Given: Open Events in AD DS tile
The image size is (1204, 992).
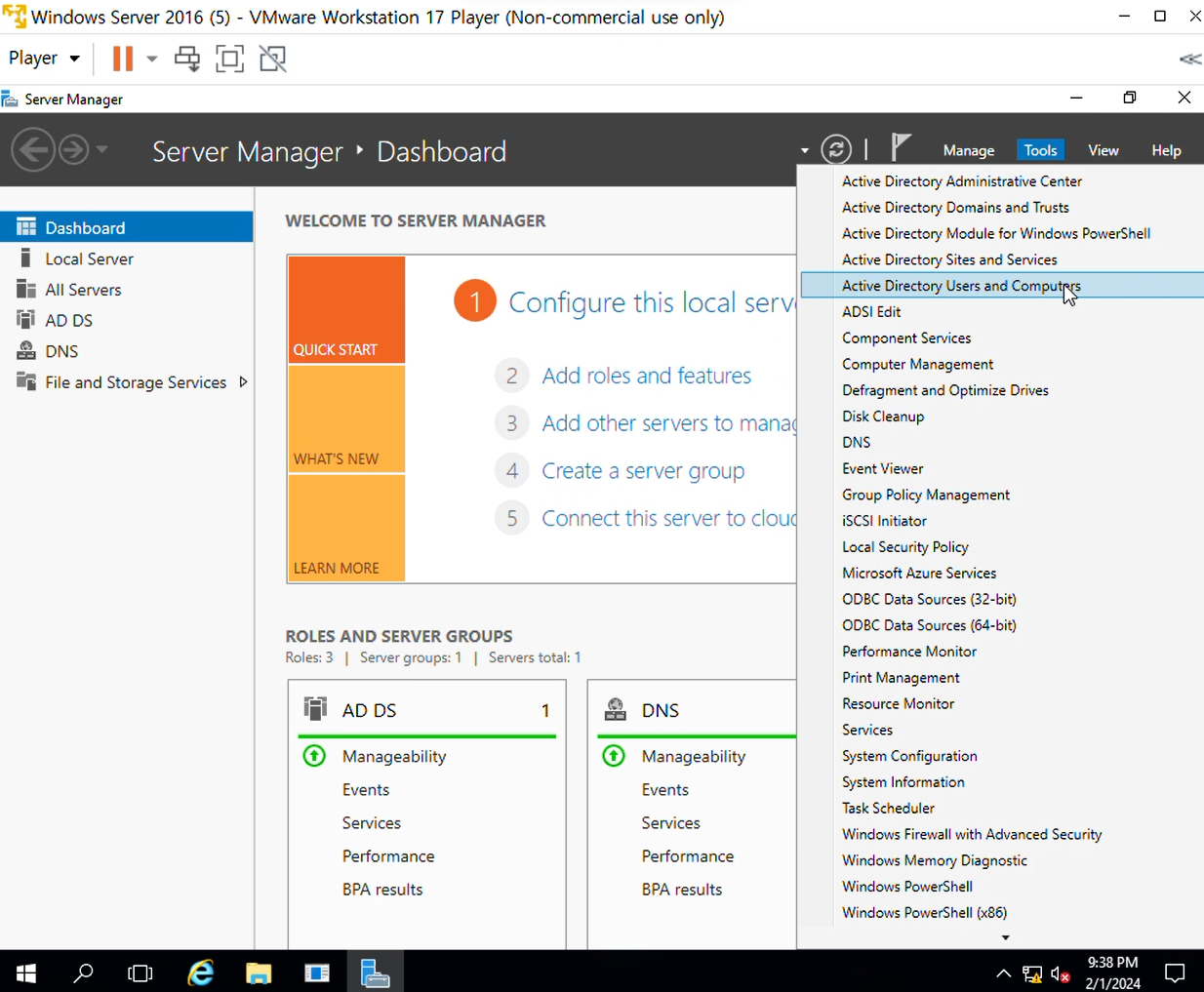Looking at the screenshot, I should [x=366, y=790].
